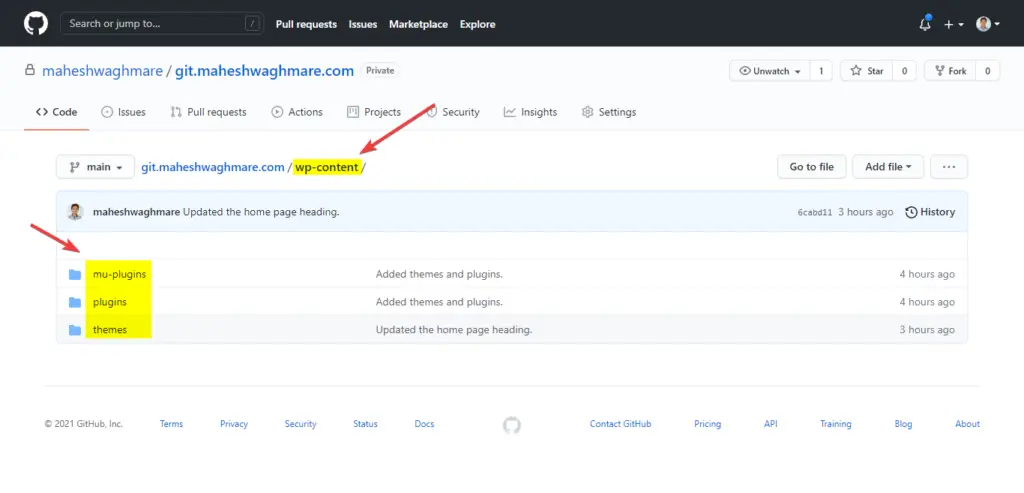This screenshot has width=1024, height=493.
Task: Open the Actions tab
Action: (297, 112)
